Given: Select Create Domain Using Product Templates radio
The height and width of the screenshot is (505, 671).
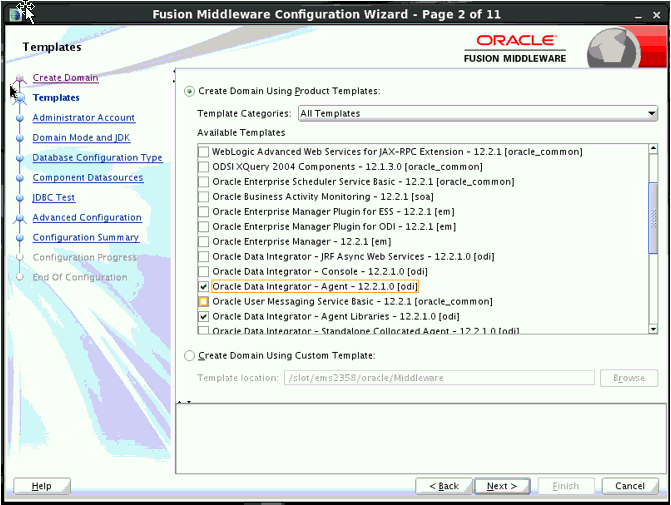Looking at the screenshot, I should [189, 91].
